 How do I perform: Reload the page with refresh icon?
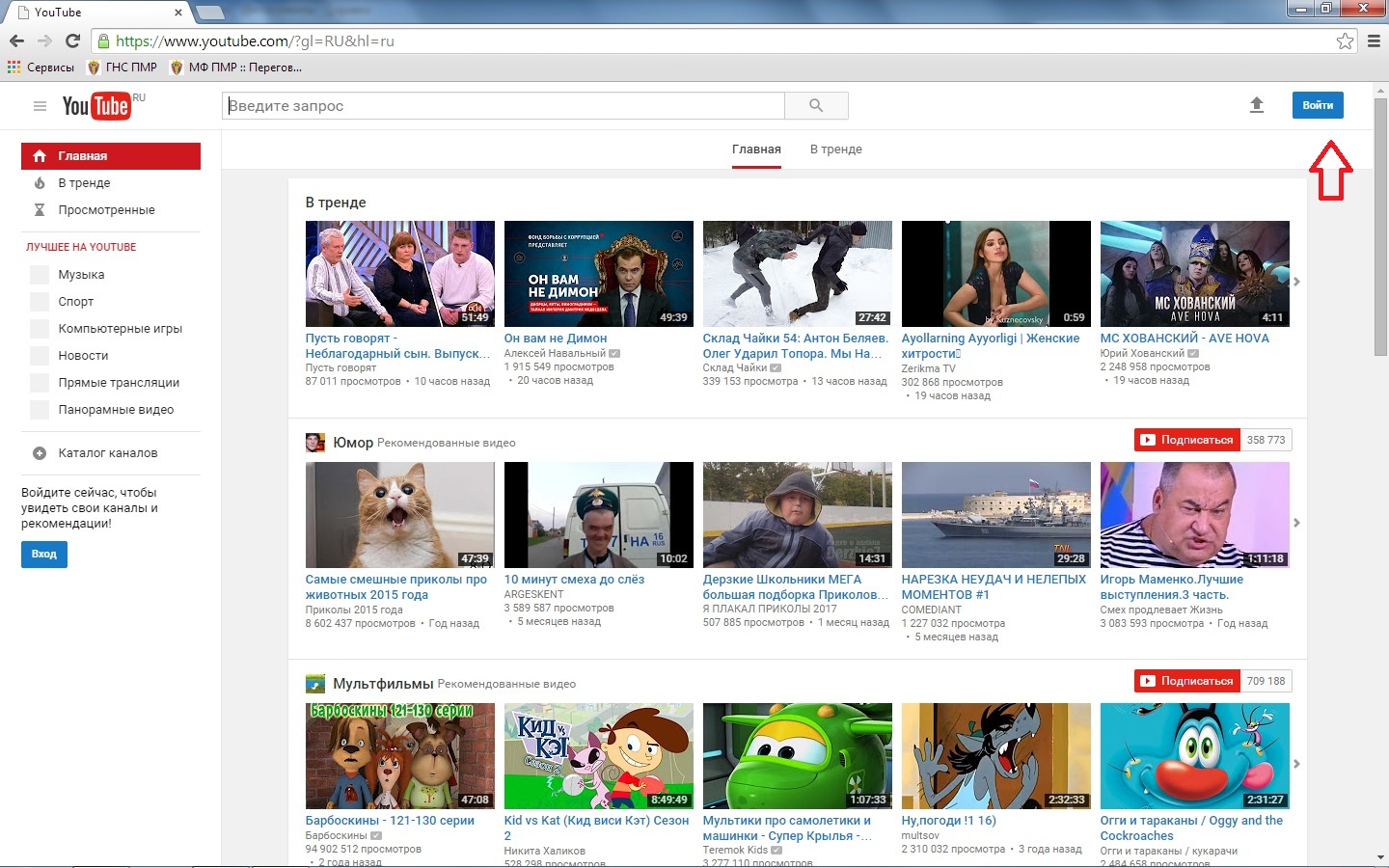coord(72,41)
